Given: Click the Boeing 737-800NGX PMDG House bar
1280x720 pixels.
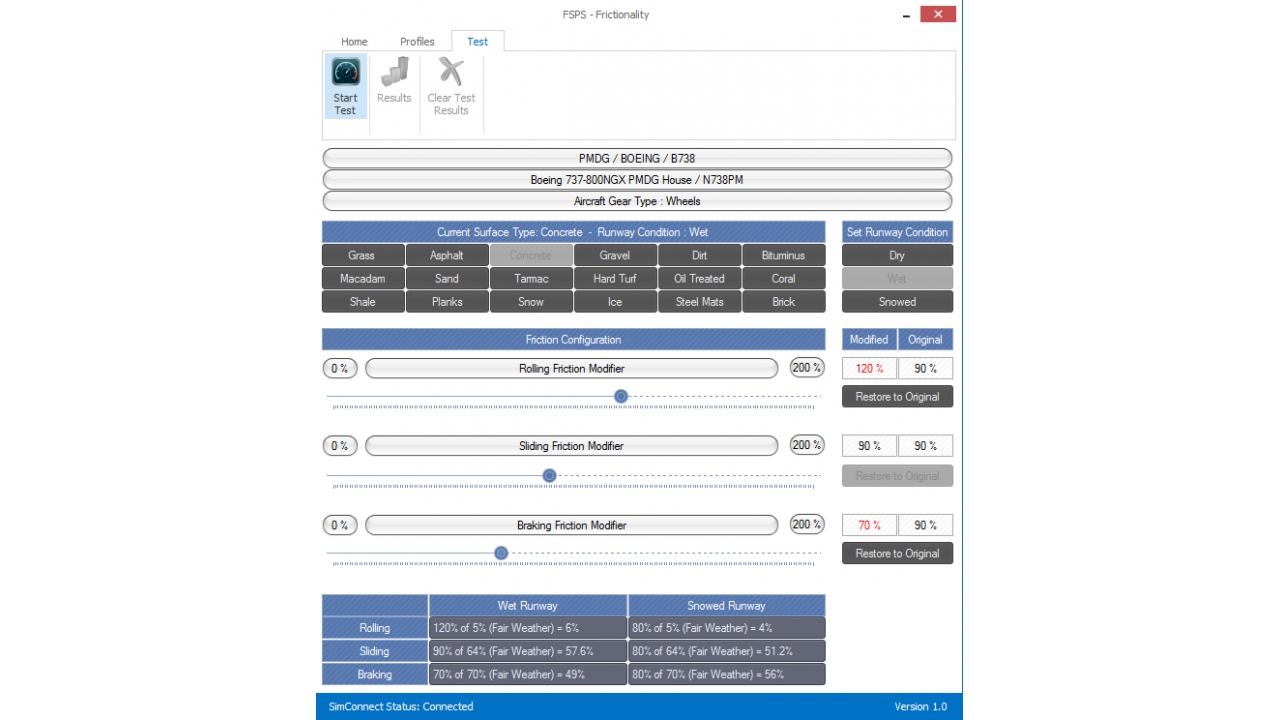Looking at the screenshot, I should click(637, 180).
